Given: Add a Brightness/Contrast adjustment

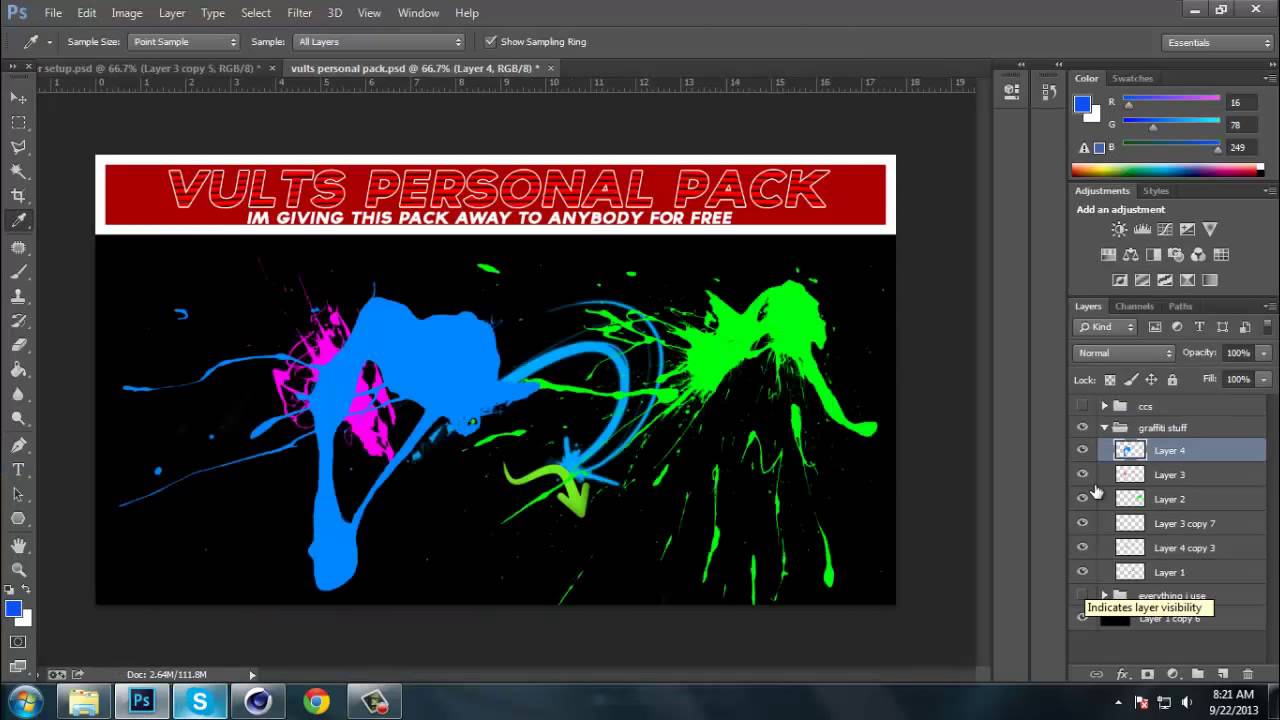Looking at the screenshot, I should [x=1119, y=230].
